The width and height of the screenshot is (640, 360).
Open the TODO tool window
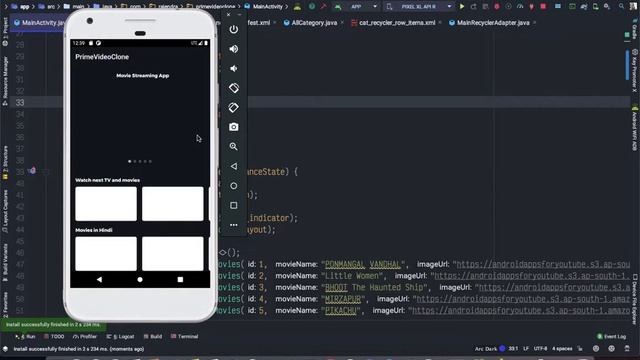(x=54, y=337)
